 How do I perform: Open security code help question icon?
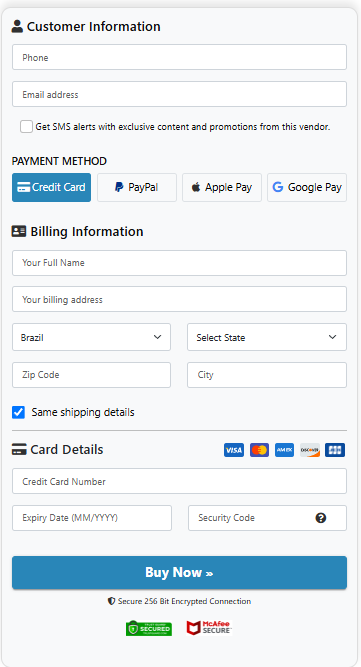(321, 518)
